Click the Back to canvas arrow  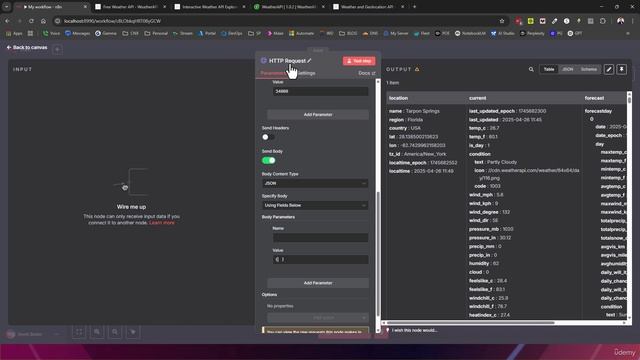(x=9, y=47)
